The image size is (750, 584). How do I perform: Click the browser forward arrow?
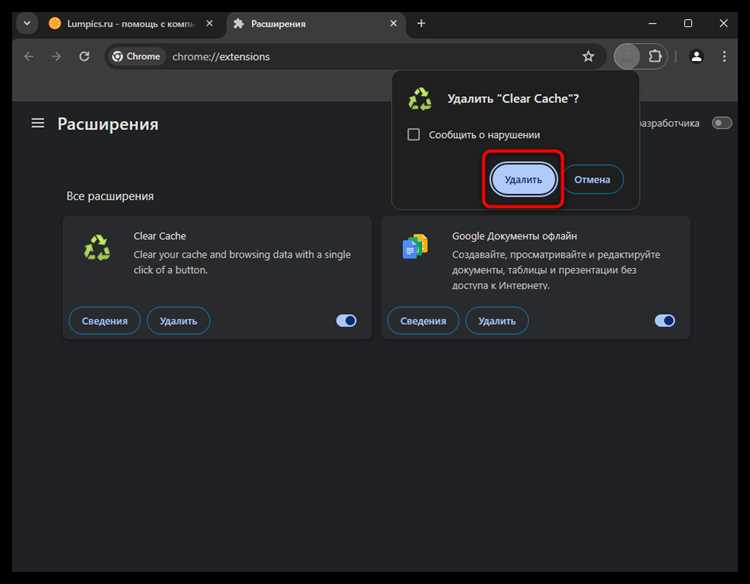56,56
